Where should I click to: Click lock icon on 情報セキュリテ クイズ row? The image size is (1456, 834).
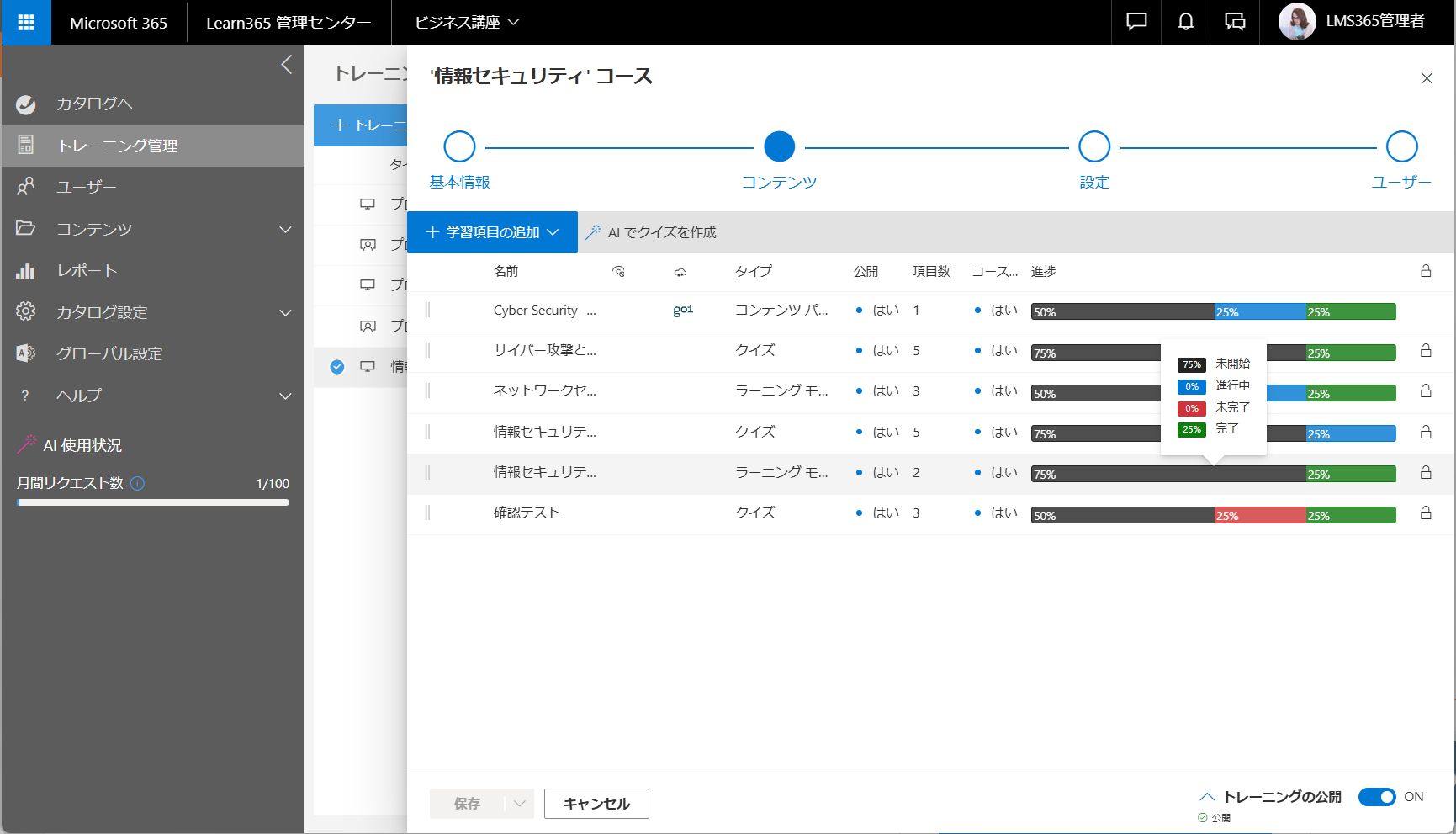coord(1426,432)
